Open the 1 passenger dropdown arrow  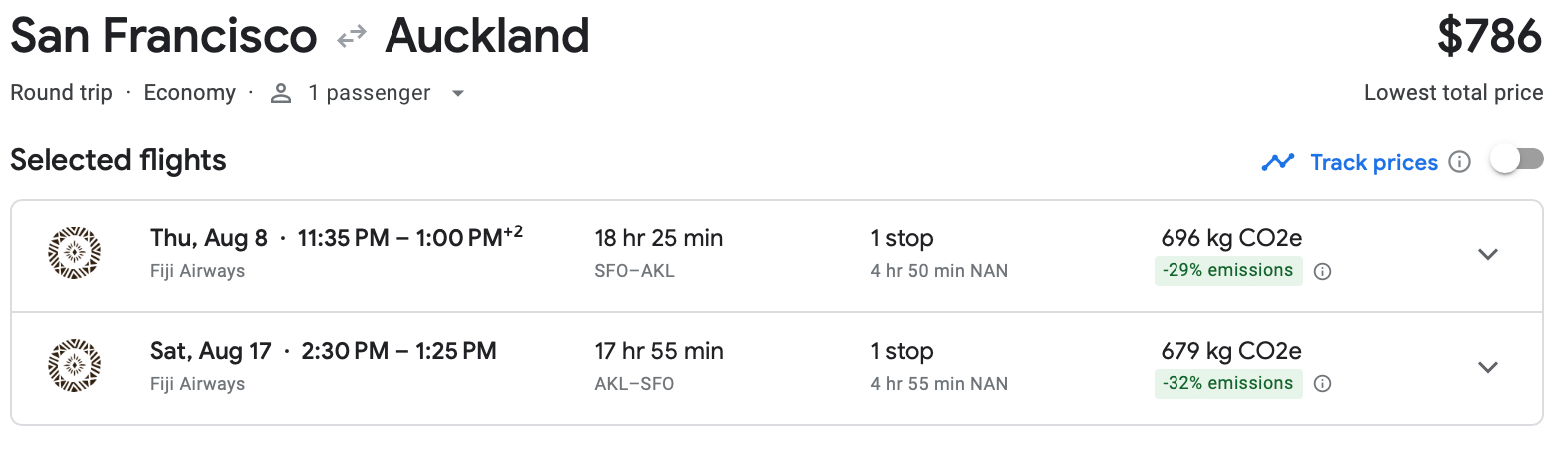click(458, 93)
